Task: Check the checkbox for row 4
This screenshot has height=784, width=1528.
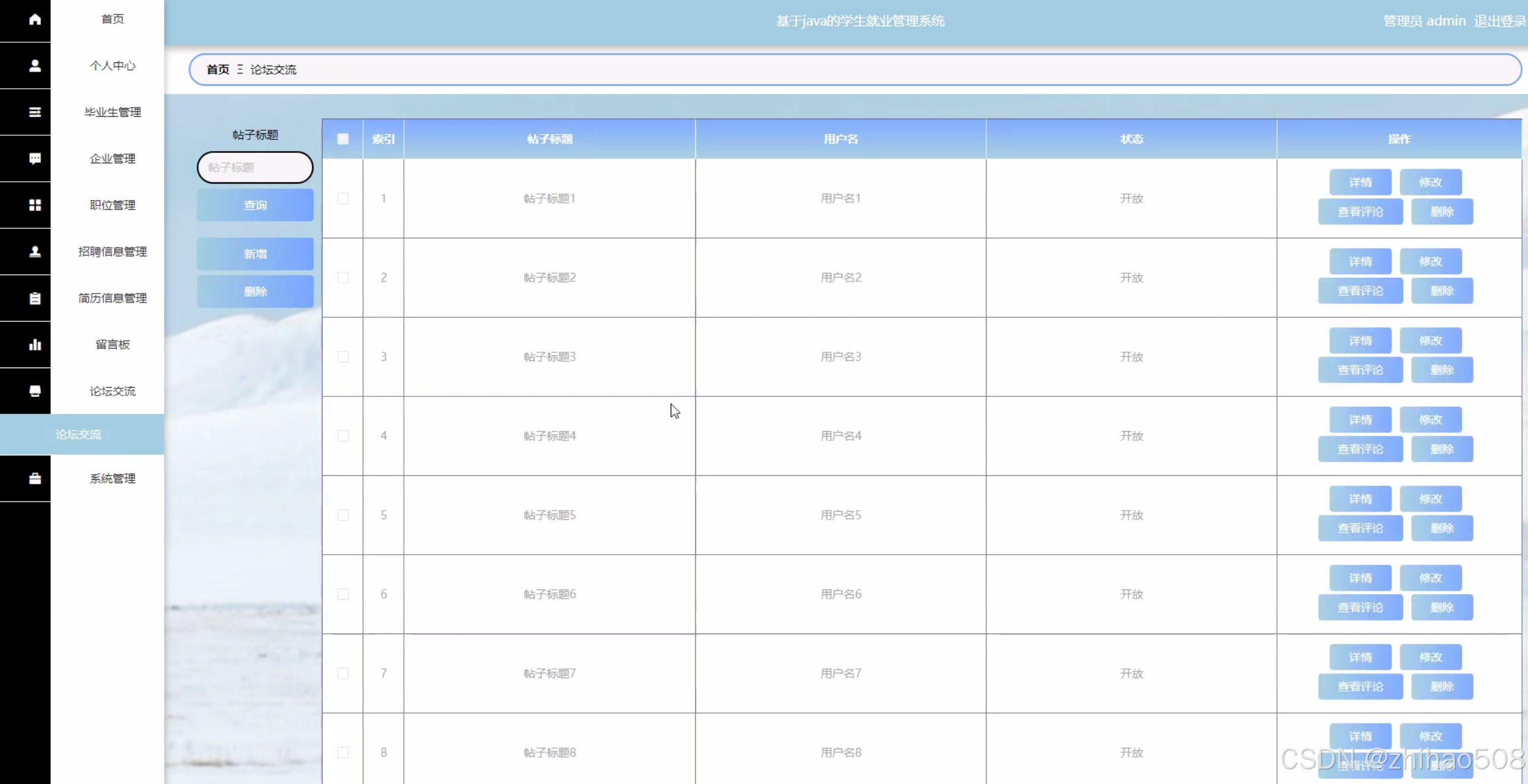Action: 343,436
